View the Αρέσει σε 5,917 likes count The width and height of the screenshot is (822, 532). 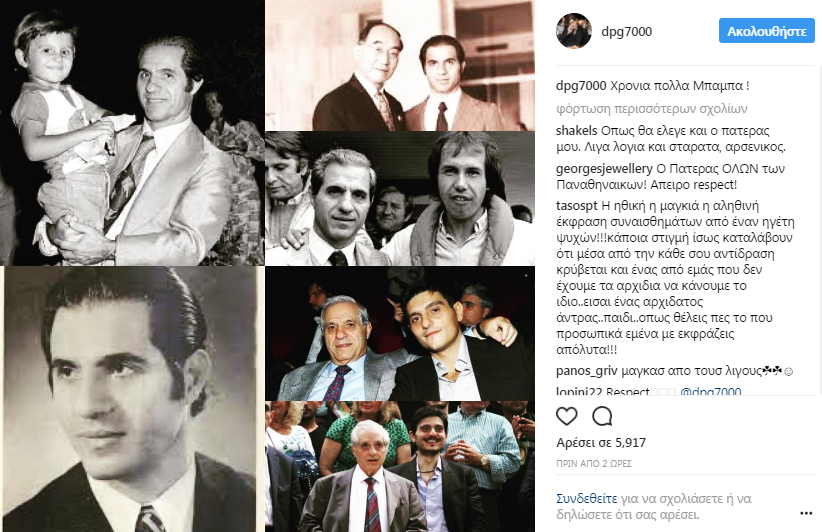tap(601, 443)
